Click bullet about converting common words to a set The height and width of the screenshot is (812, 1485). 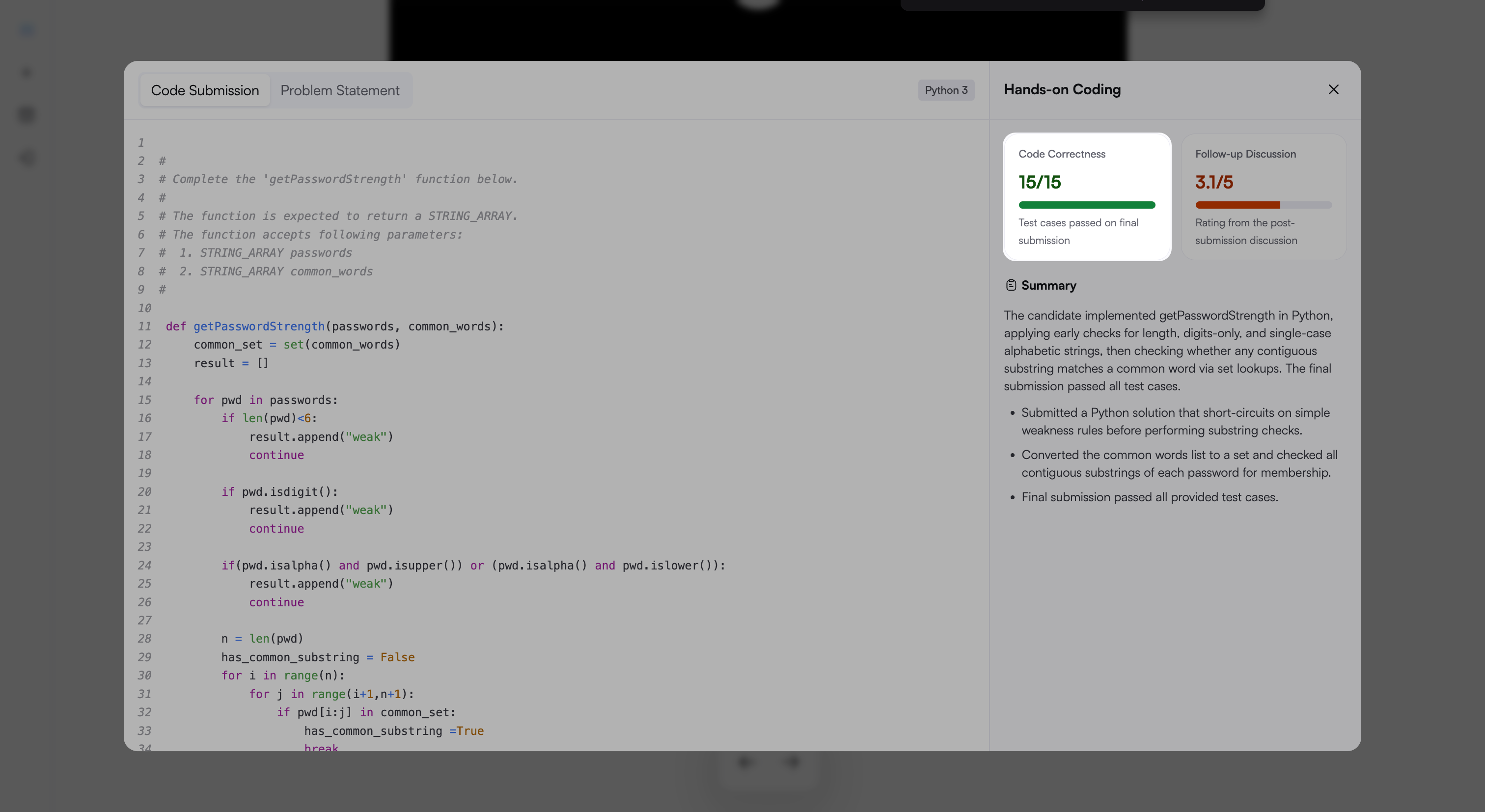point(1180,463)
